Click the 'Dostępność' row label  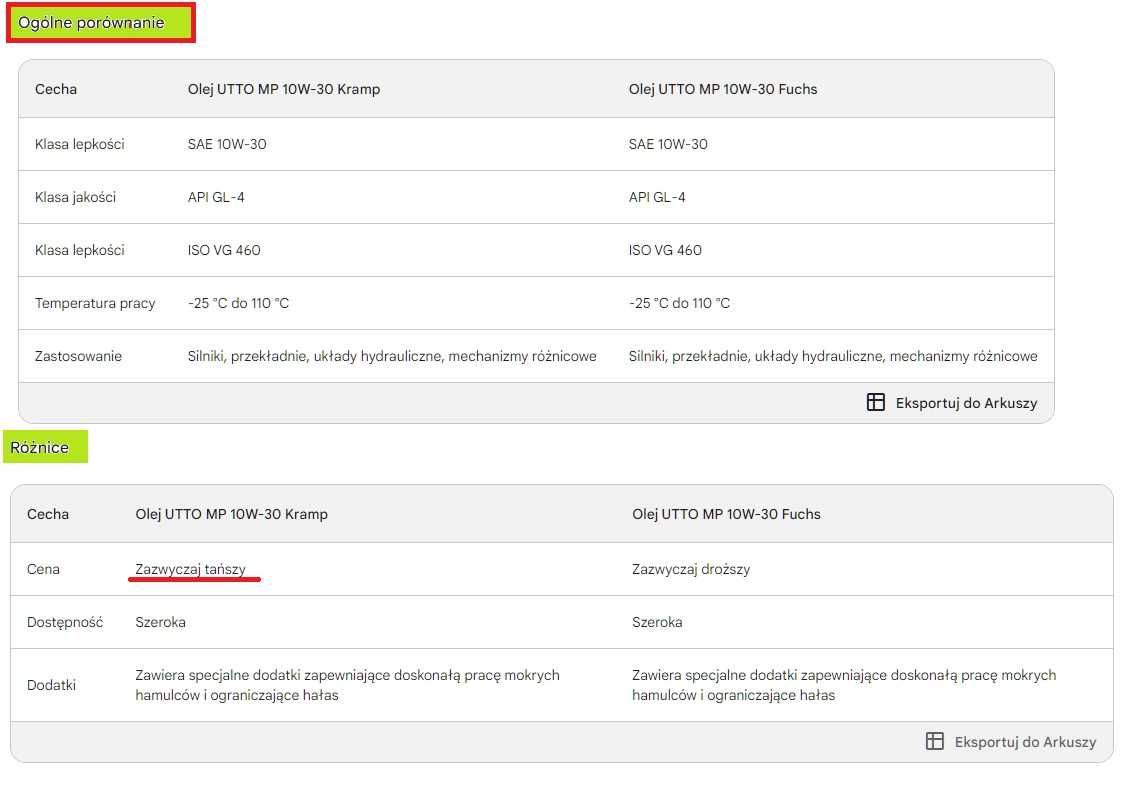[x=65, y=622]
